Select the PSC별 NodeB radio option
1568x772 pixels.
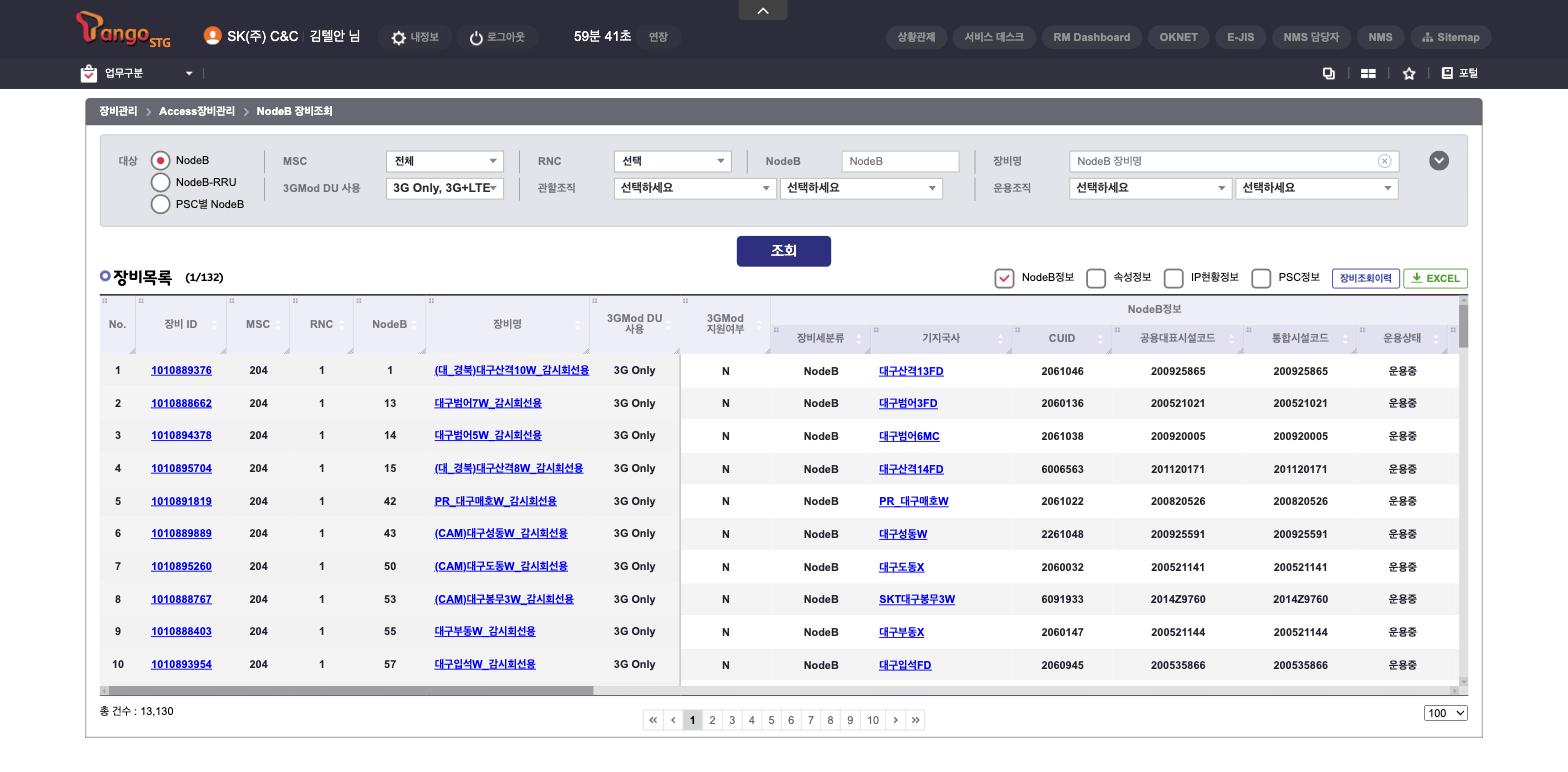pos(160,204)
